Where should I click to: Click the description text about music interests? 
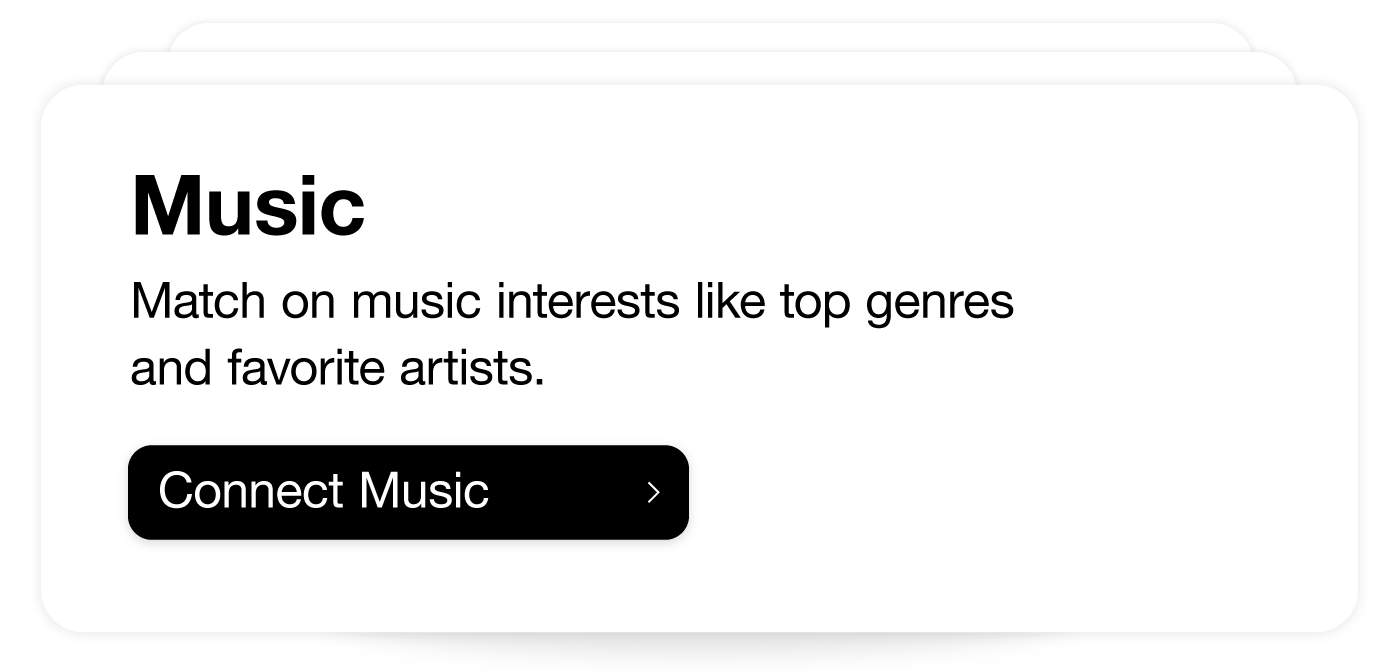click(570, 335)
